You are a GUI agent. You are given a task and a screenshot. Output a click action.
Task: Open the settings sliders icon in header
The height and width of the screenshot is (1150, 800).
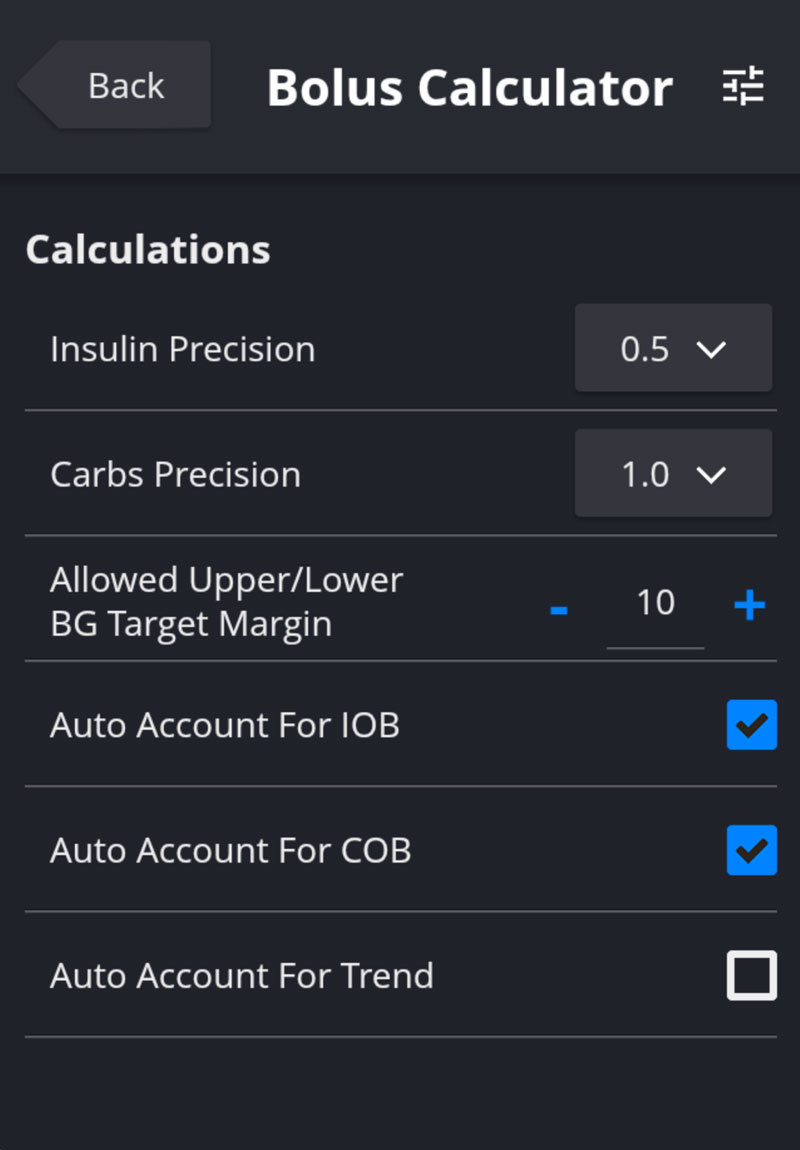743,87
